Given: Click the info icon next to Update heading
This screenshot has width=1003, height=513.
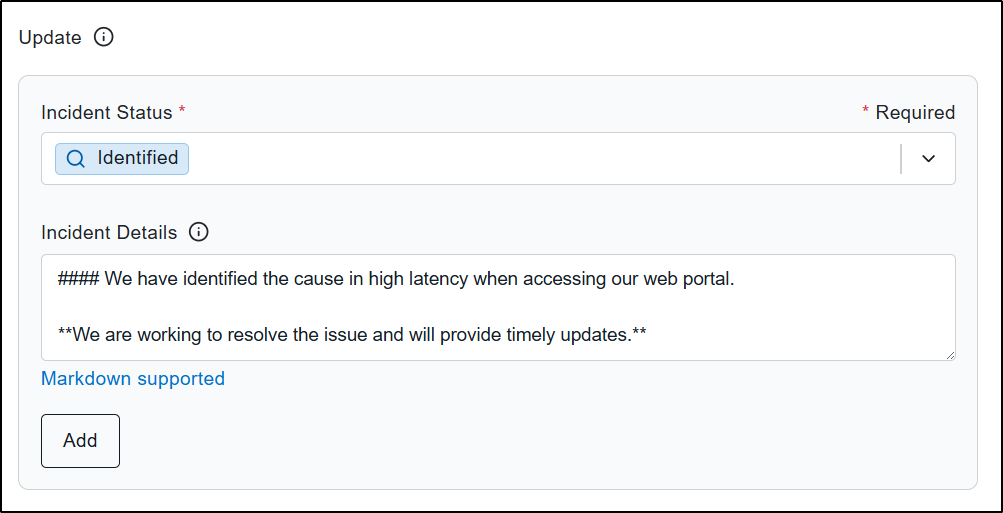Looking at the screenshot, I should pos(104,38).
